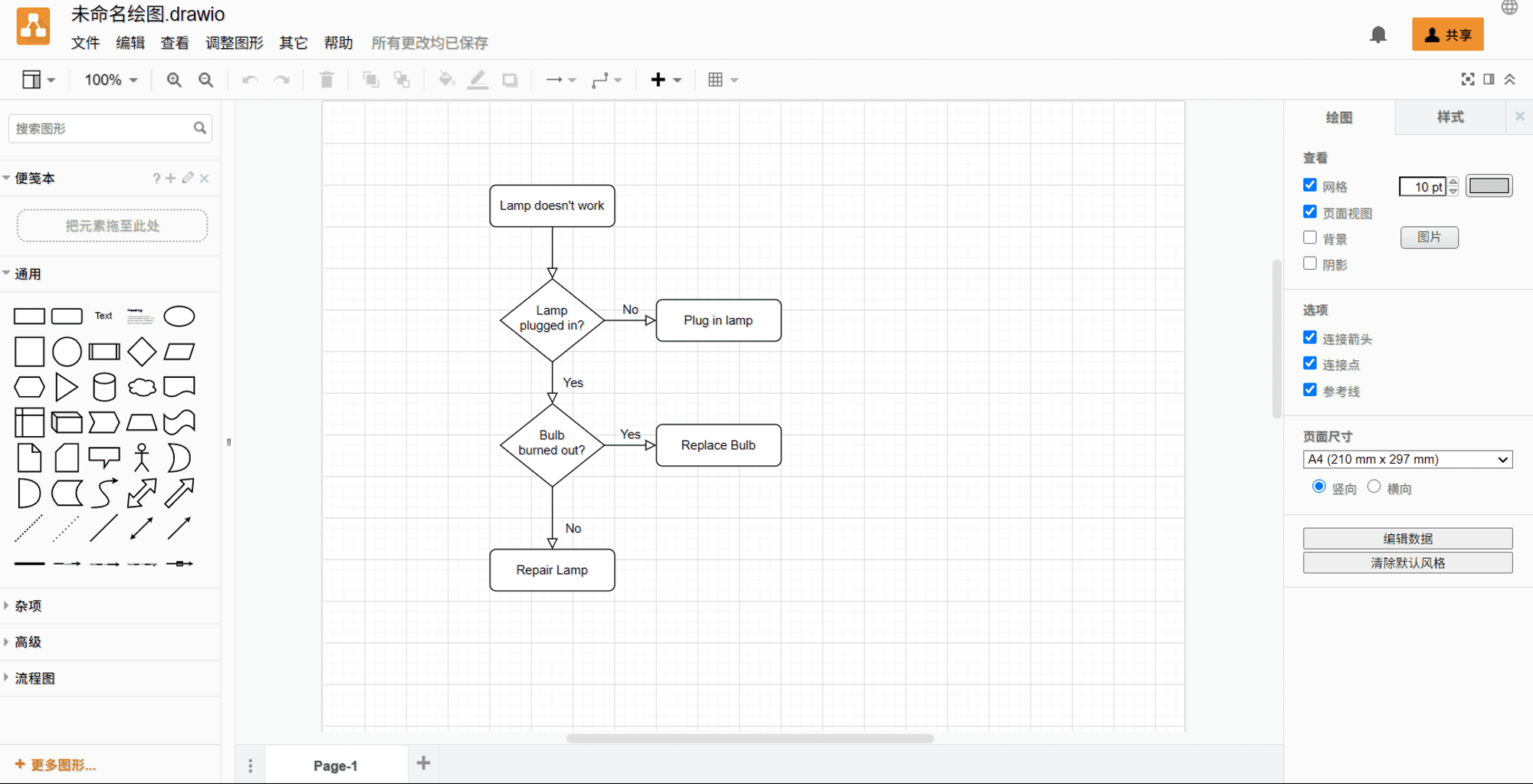Click the zoom out magnifier icon
Image resolution: width=1533 pixels, height=784 pixels.
pyautogui.click(x=205, y=80)
